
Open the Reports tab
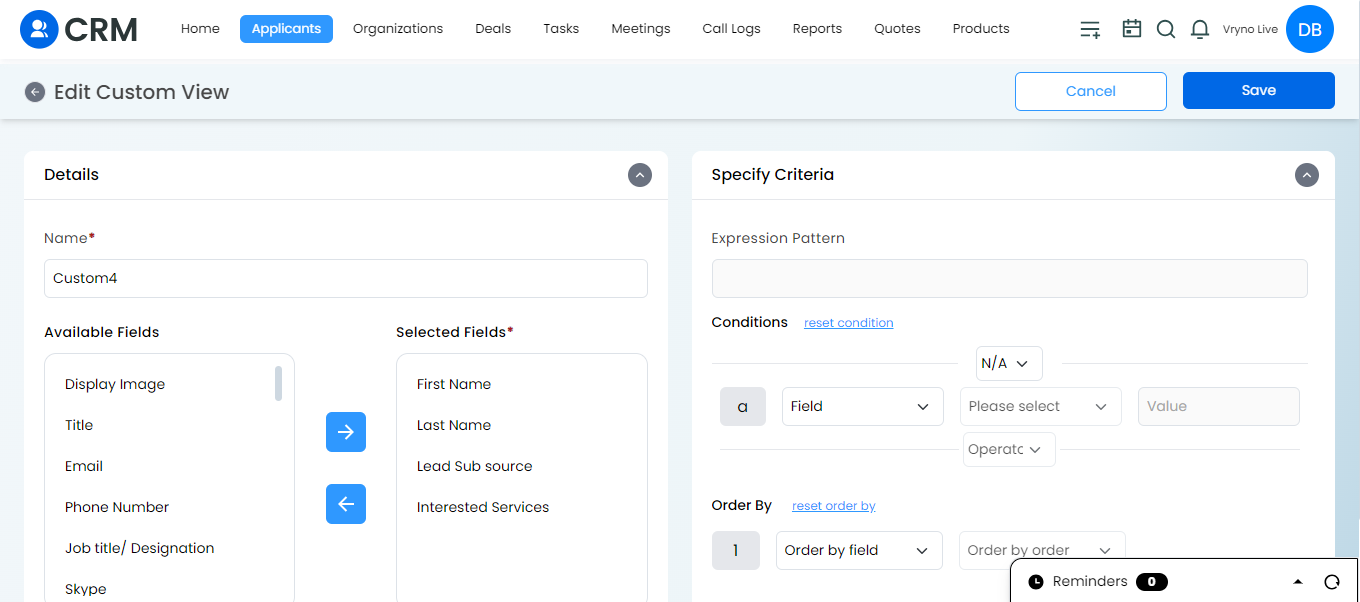tap(817, 29)
